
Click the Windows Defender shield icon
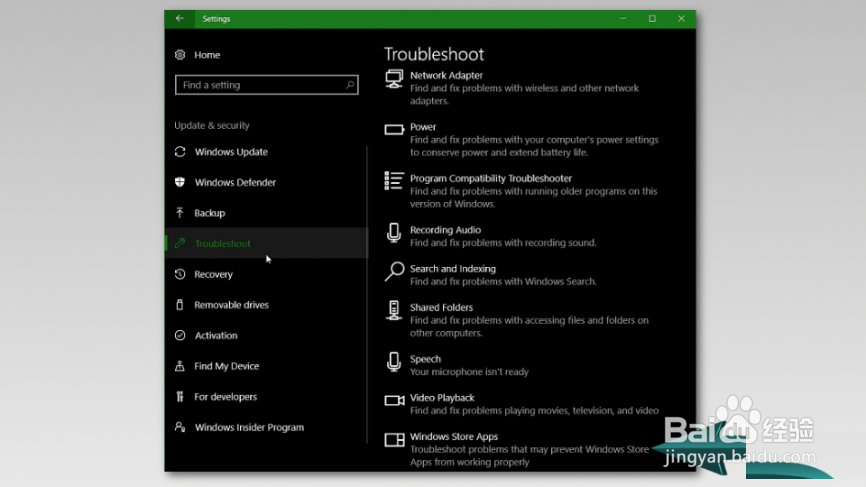click(x=180, y=182)
